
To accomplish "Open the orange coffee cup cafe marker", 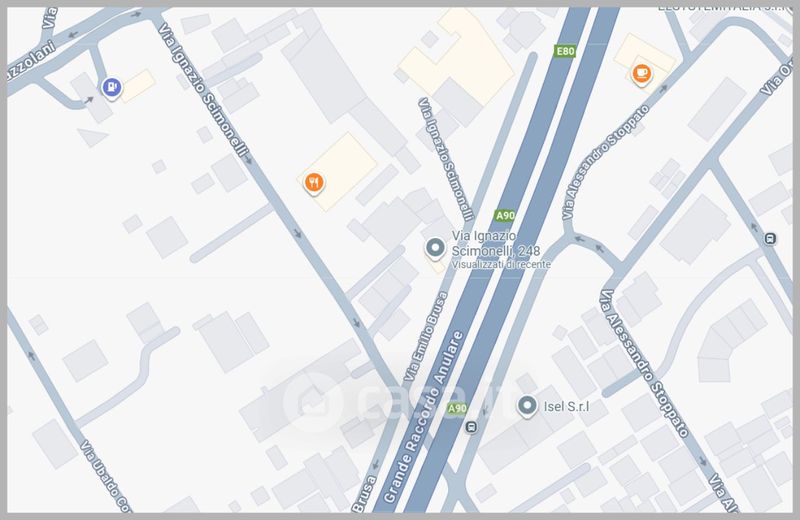I will tap(642, 75).
